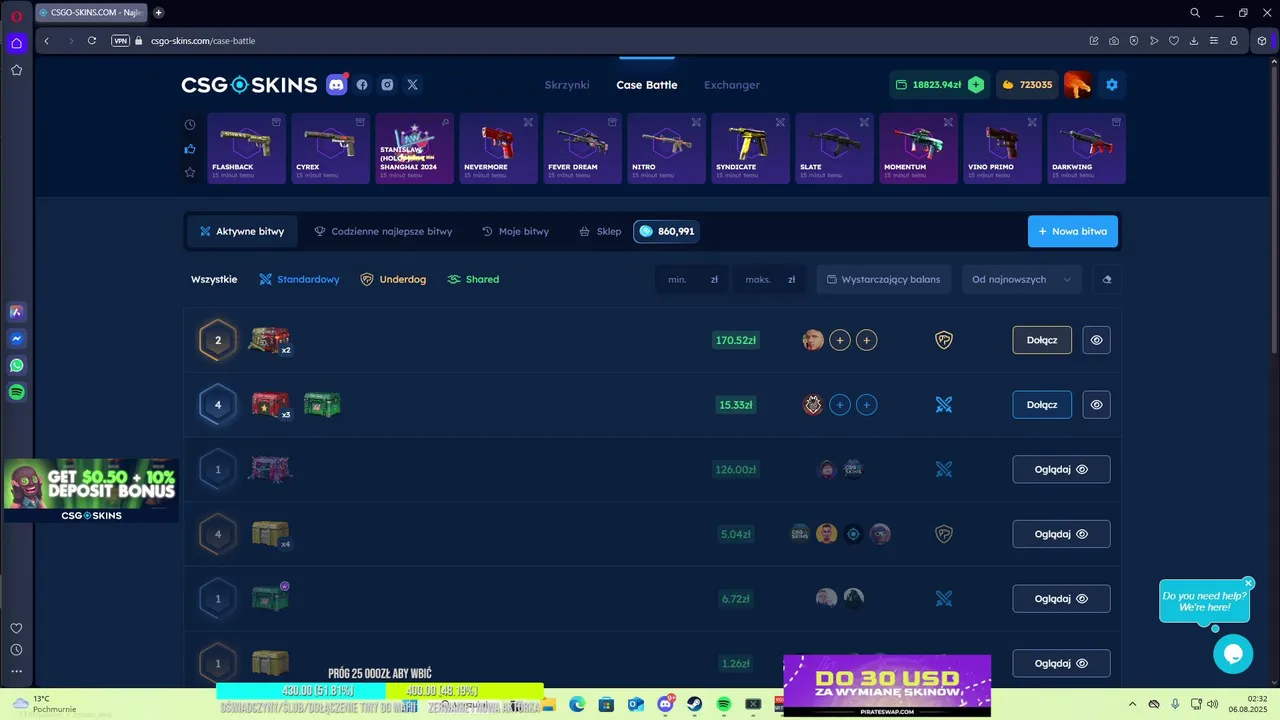Watch the 1.26zł battle with Oglądaj
Image resolution: width=1280 pixels, height=720 pixels.
pyautogui.click(x=1061, y=663)
